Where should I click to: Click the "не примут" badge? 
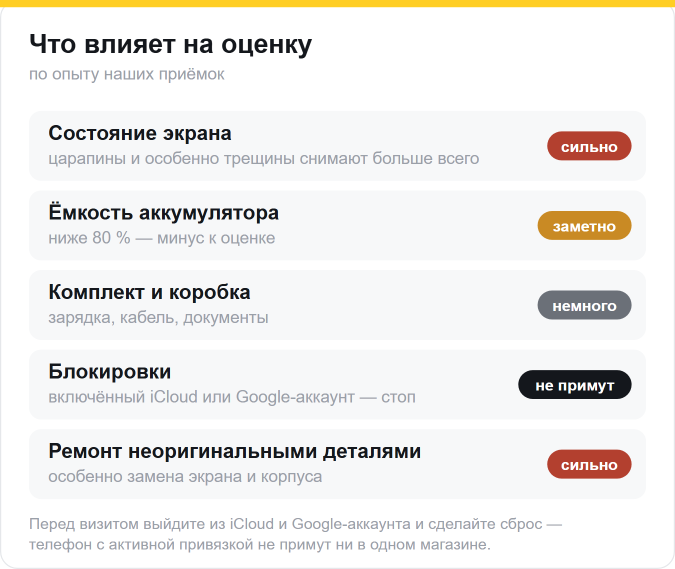[x=575, y=385]
